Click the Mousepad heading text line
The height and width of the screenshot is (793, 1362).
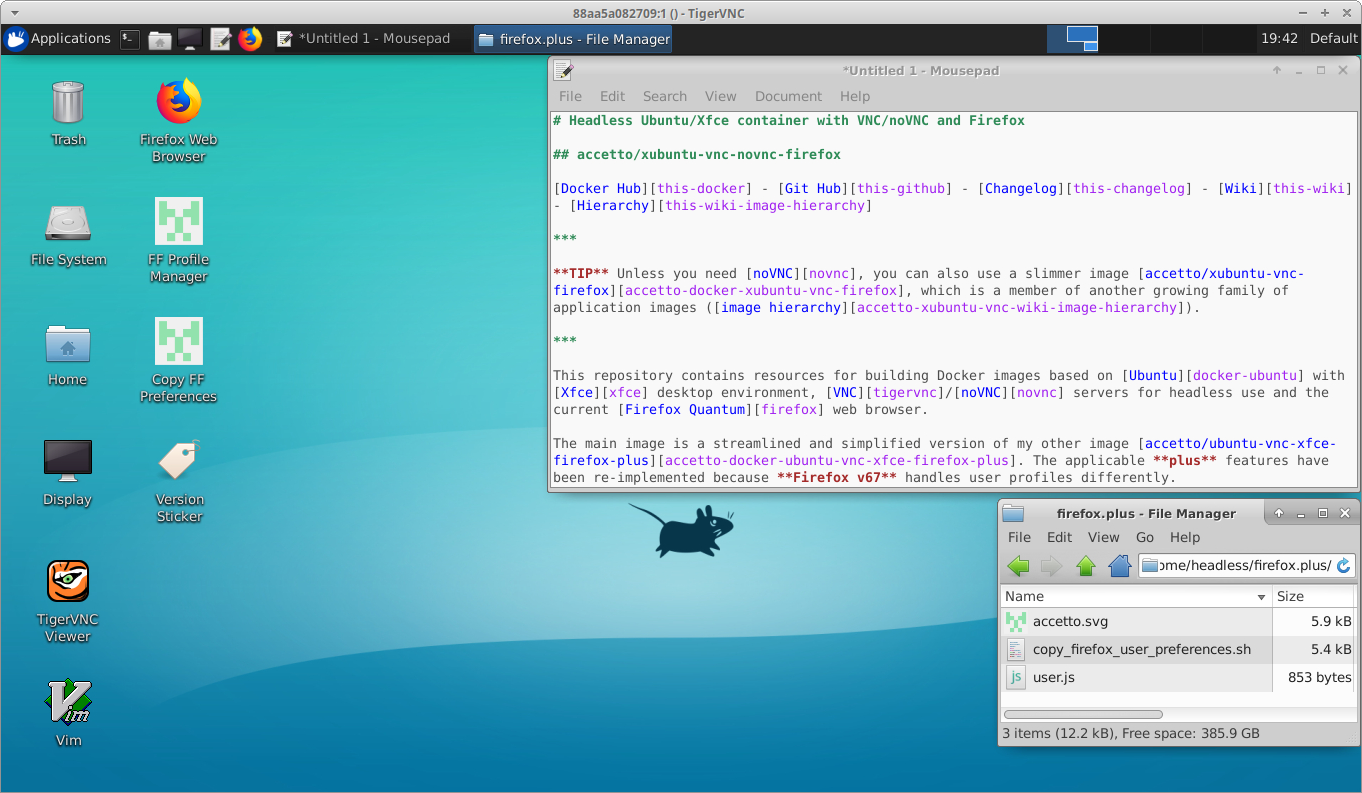point(789,120)
